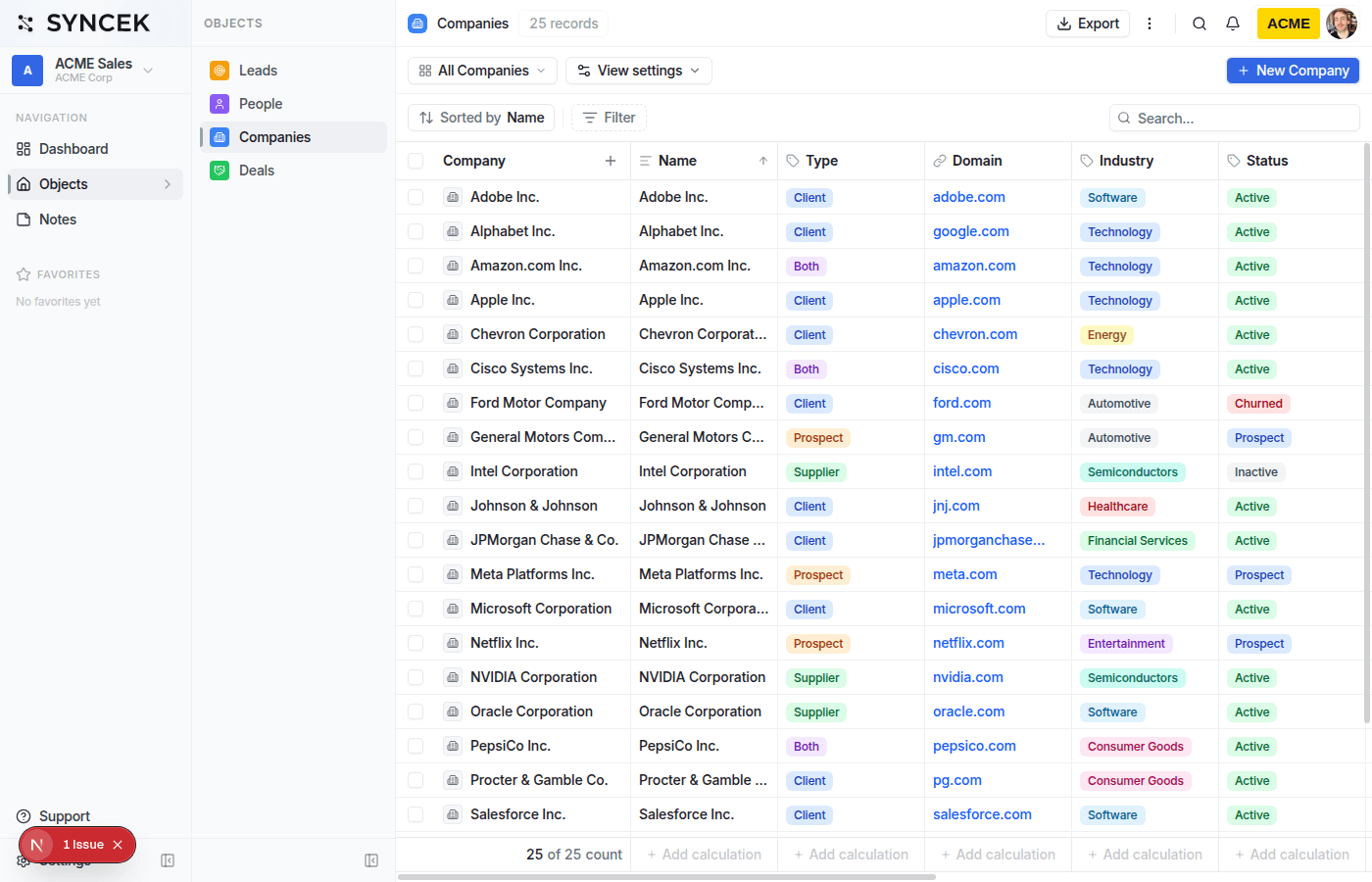Click the Notes page icon
This screenshot has height=882, width=1372.
pyautogui.click(x=24, y=220)
